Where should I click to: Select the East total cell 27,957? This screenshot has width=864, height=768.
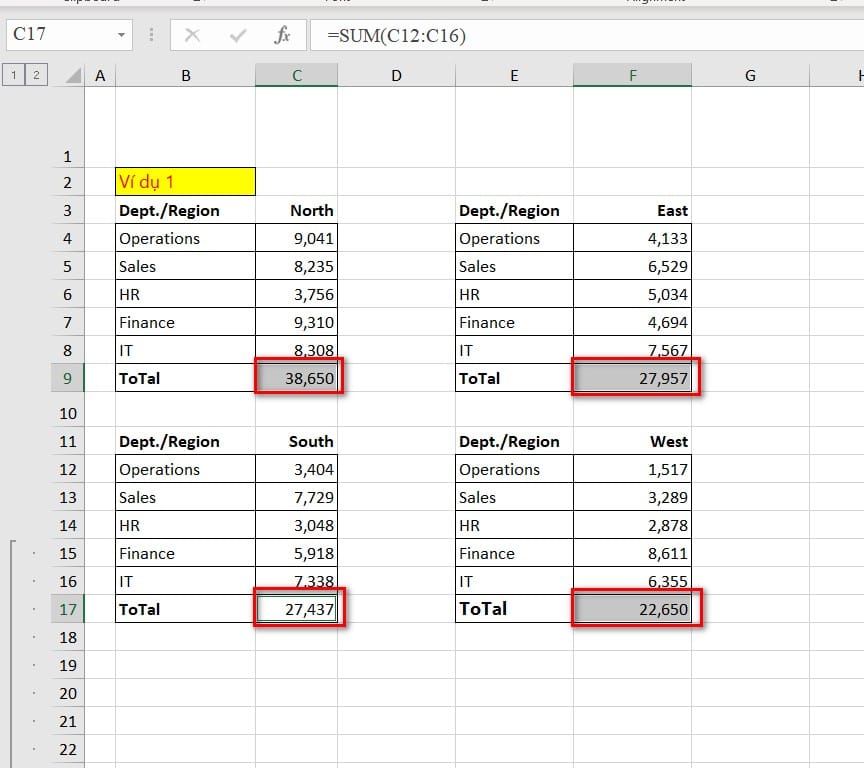[633, 378]
